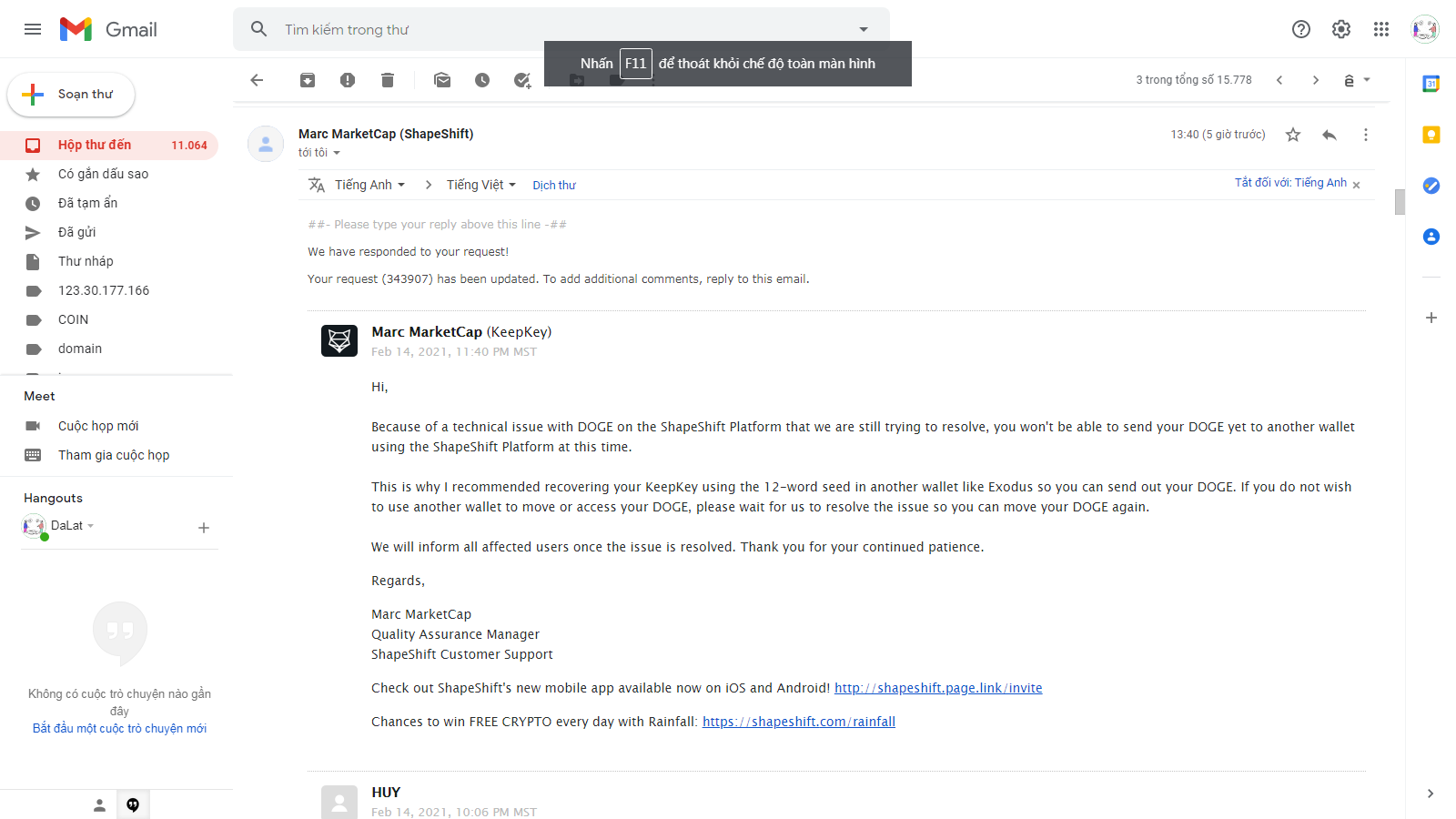
Task: Snooze this email with the clock icon
Action: pyautogui.click(x=482, y=80)
